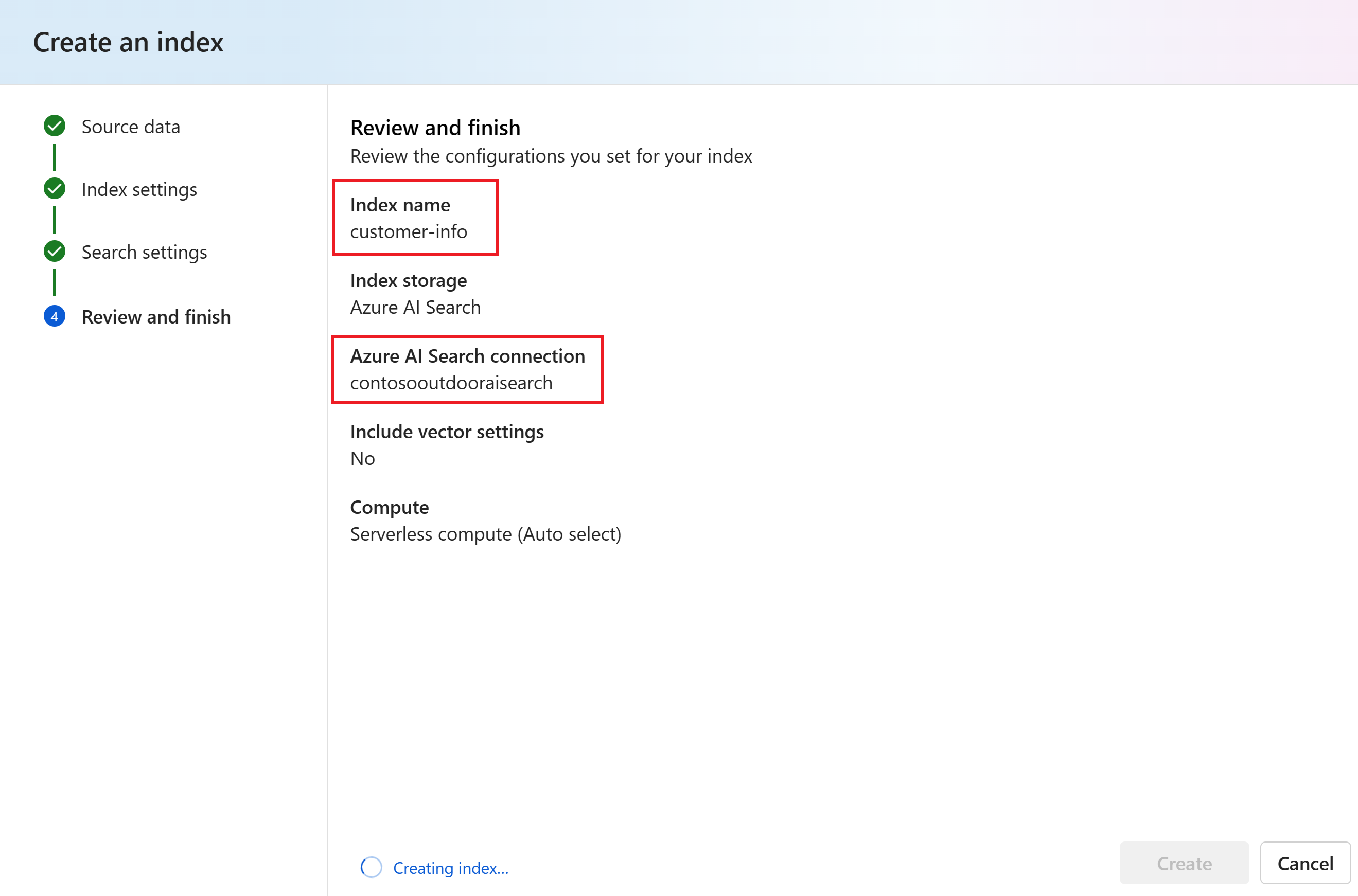Click the Creating index status text

pyautogui.click(x=451, y=868)
